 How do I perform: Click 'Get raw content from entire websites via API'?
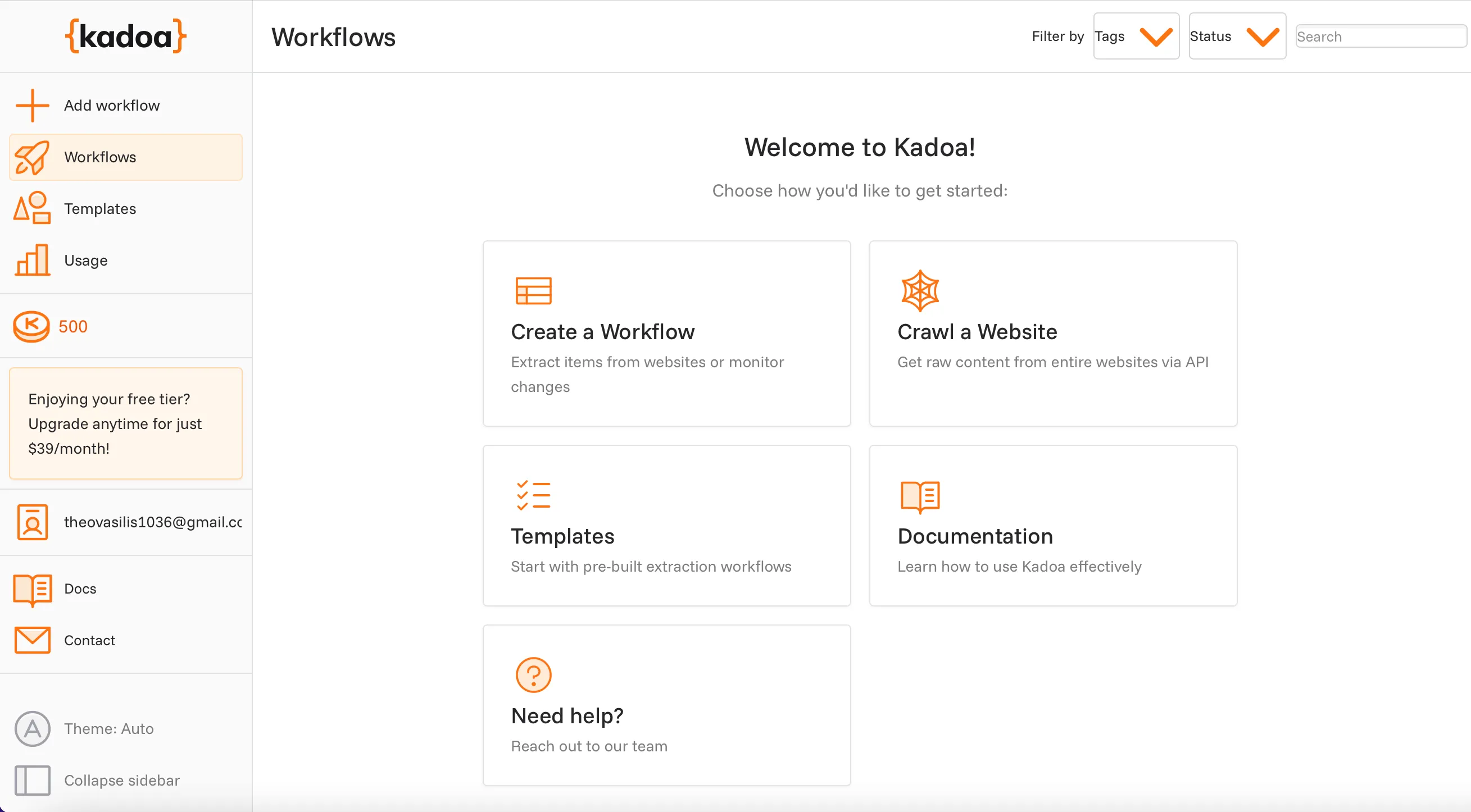pos(1052,362)
